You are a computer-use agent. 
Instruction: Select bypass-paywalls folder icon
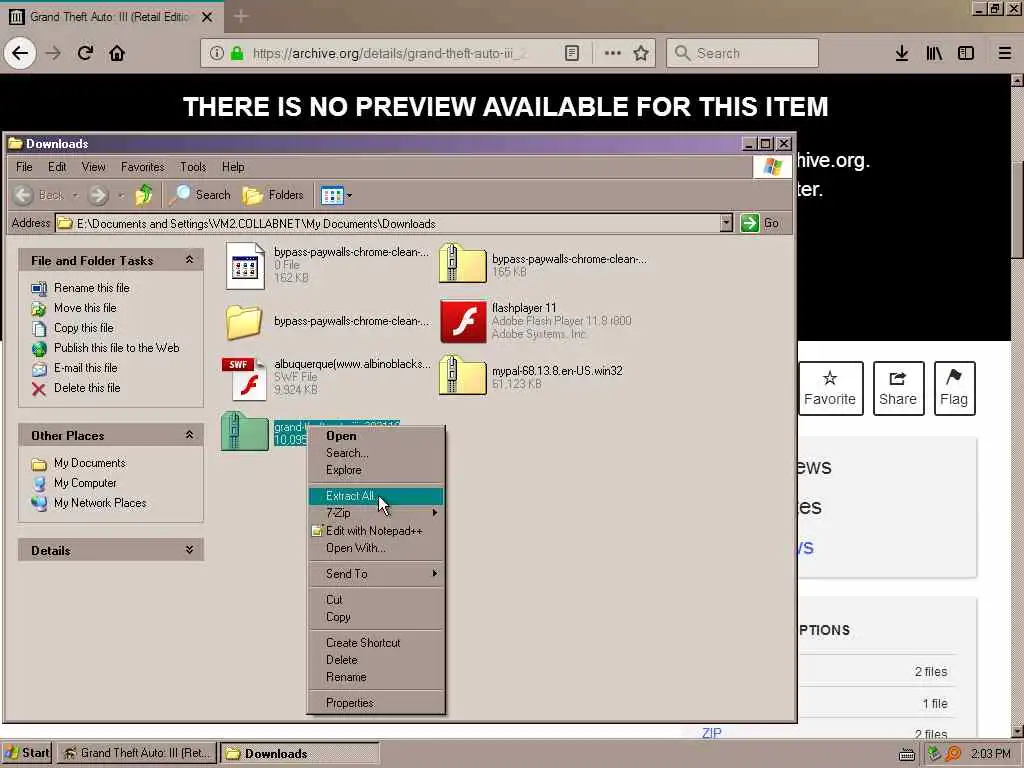[x=244, y=321]
